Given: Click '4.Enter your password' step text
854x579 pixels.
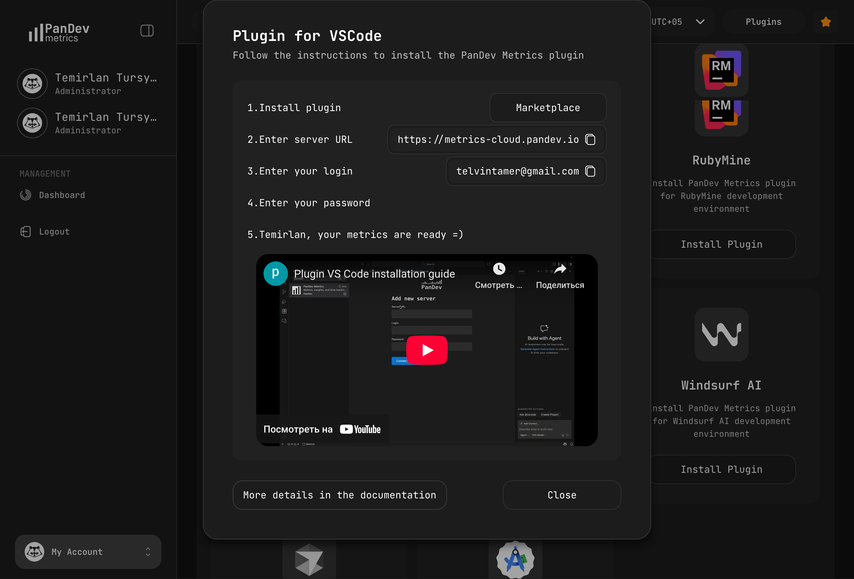Looking at the screenshot, I should point(309,203).
